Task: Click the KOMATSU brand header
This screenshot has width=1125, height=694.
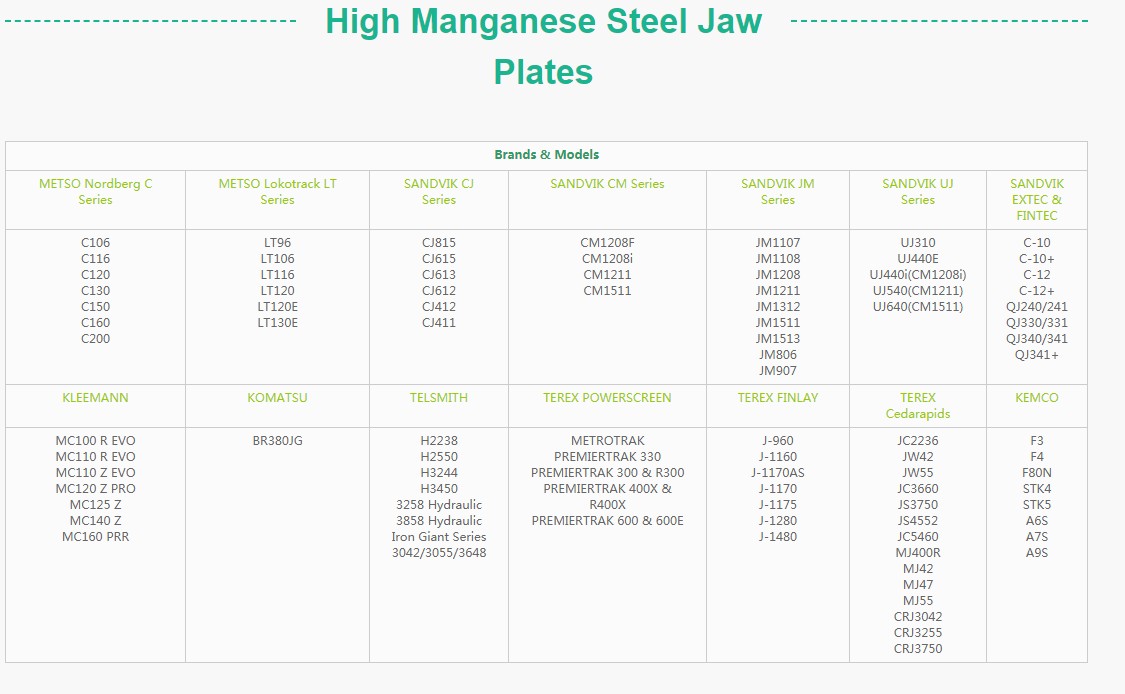Action: [x=278, y=398]
